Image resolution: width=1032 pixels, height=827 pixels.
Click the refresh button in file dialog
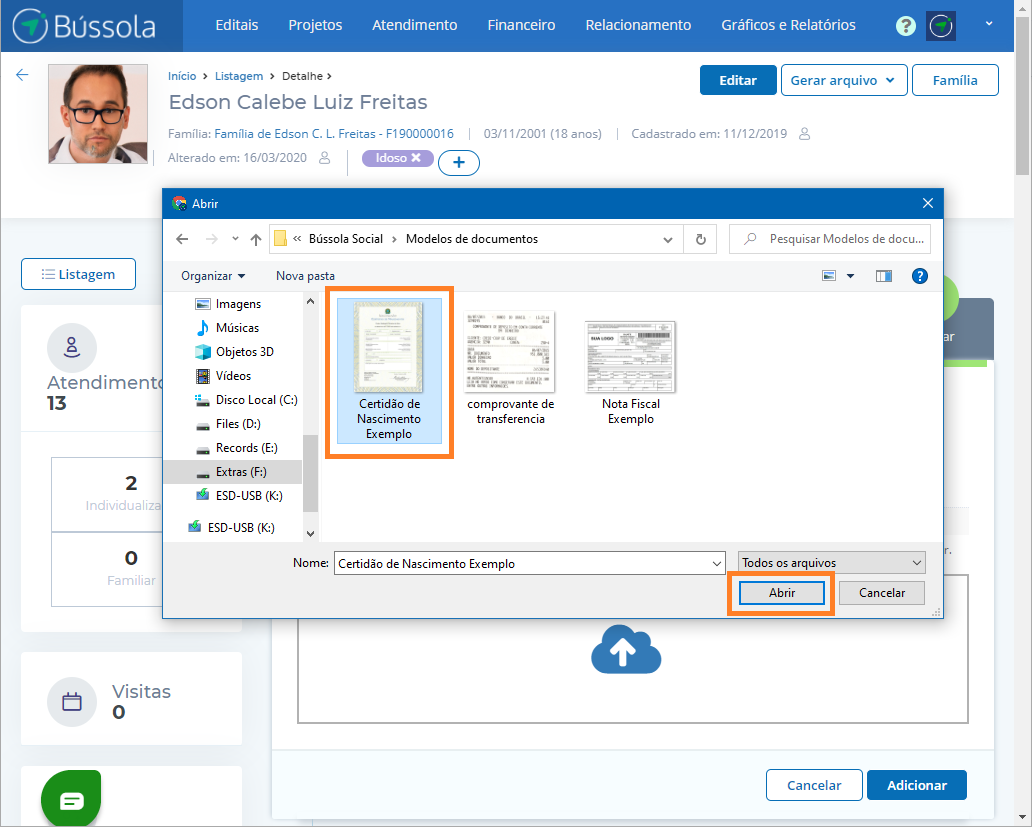(x=700, y=240)
